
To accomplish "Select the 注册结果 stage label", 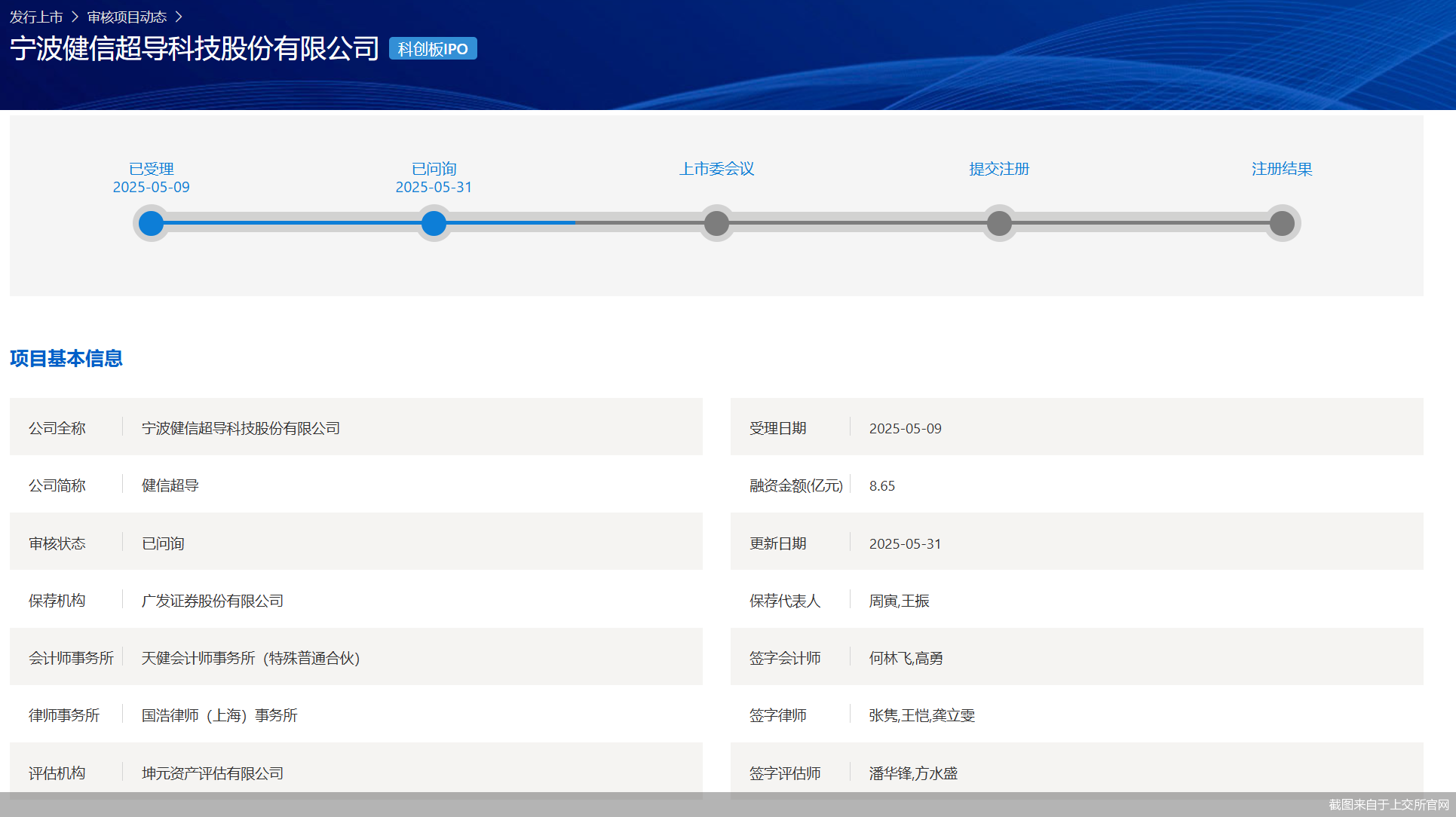I will pyautogui.click(x=1282, y=169).
